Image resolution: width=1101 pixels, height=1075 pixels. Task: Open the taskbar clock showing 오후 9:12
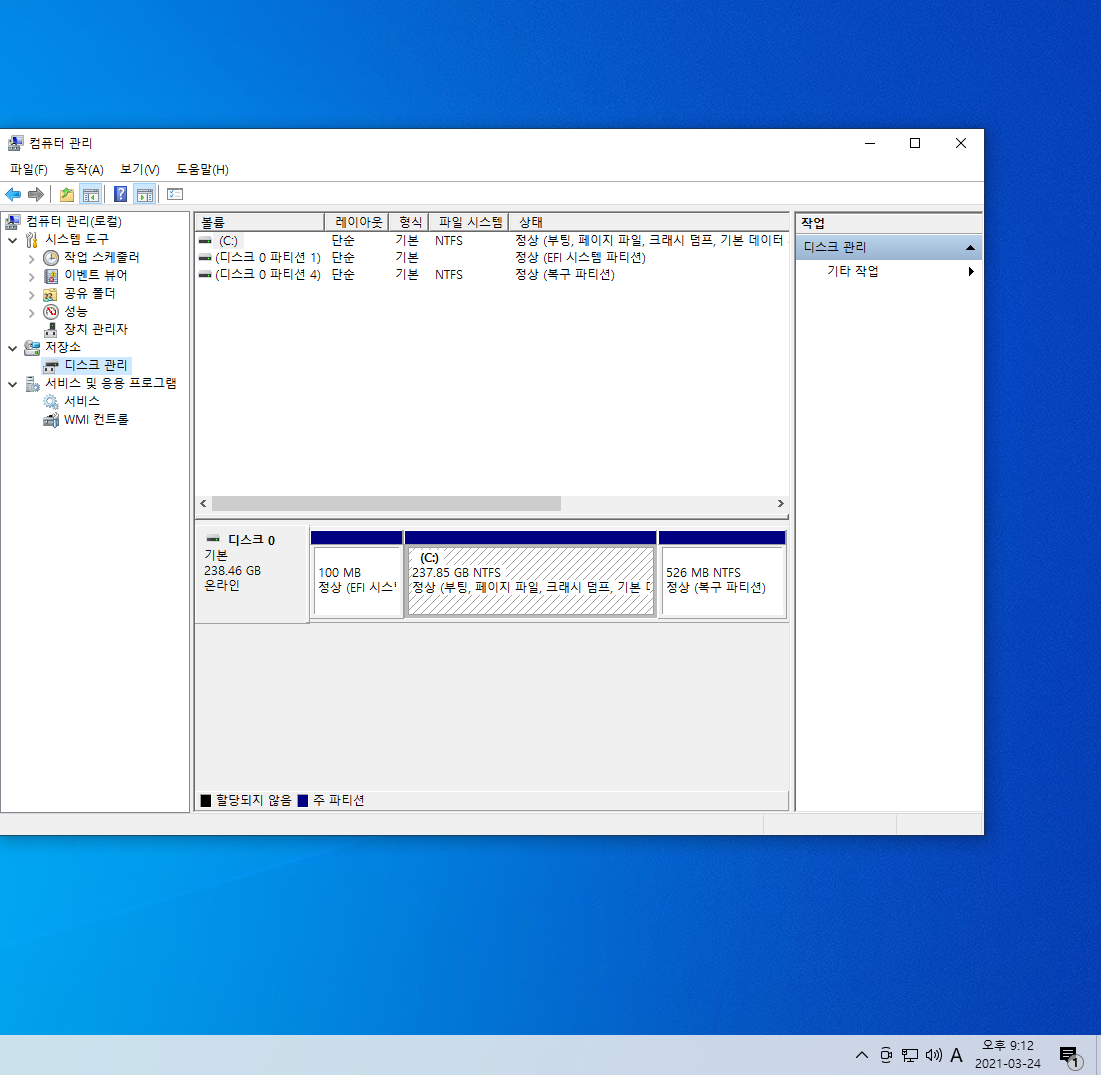[1008, 1055]
